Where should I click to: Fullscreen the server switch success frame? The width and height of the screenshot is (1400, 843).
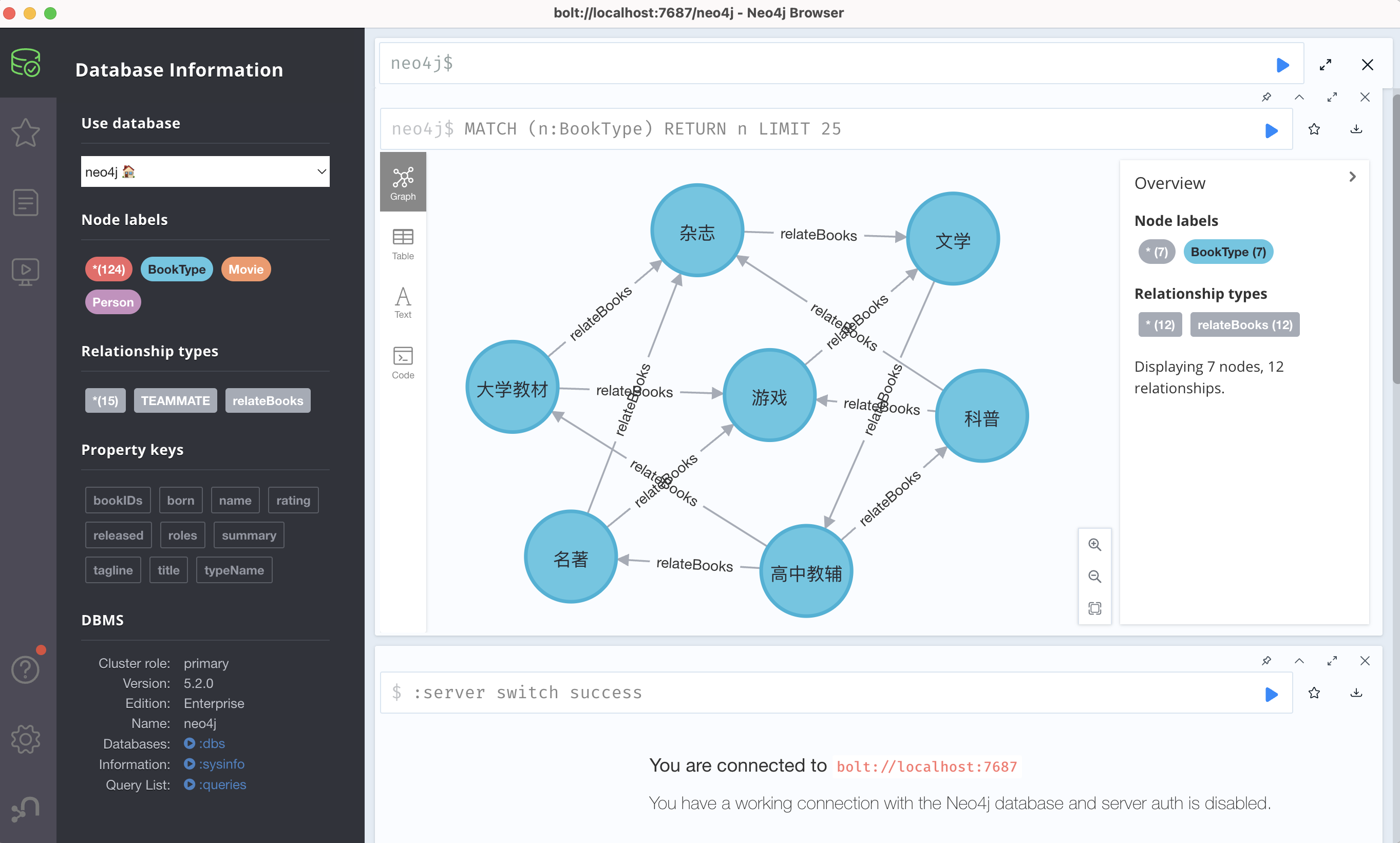[1332, 661]
